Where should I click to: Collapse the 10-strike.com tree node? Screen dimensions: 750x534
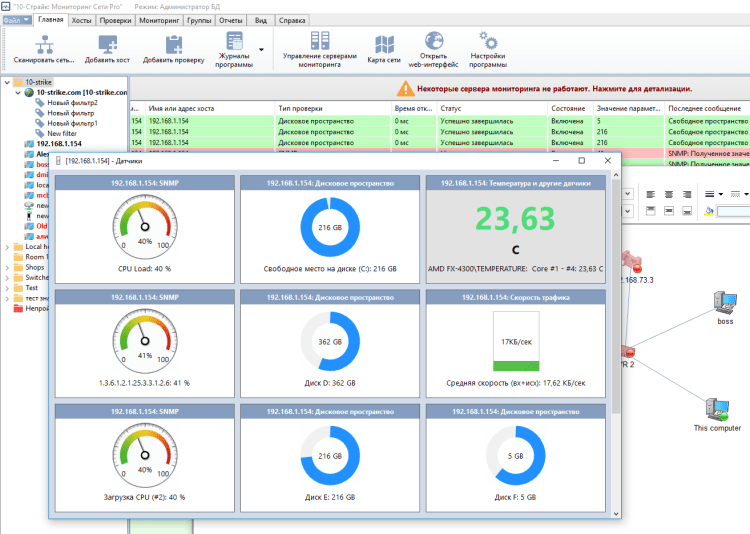coord(19,92)
